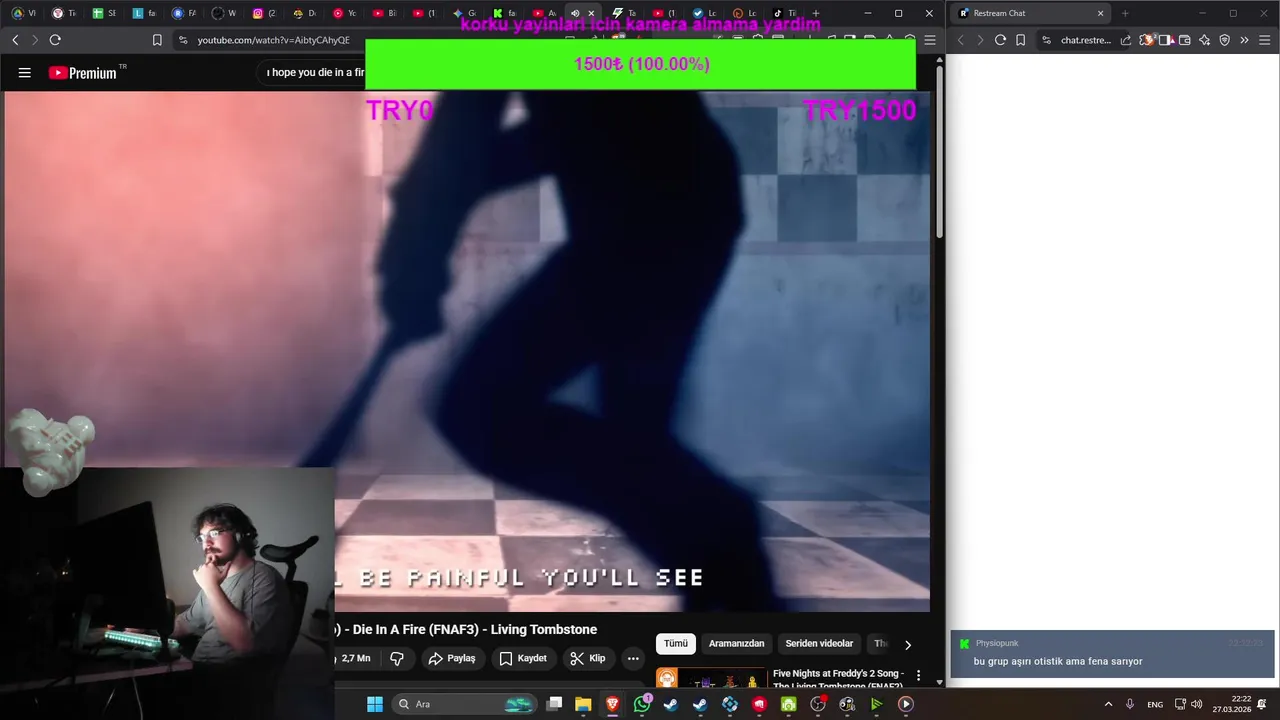Select the Tümü filter chip
Screen dimensions: 1280x720
[x=676, y=643]
